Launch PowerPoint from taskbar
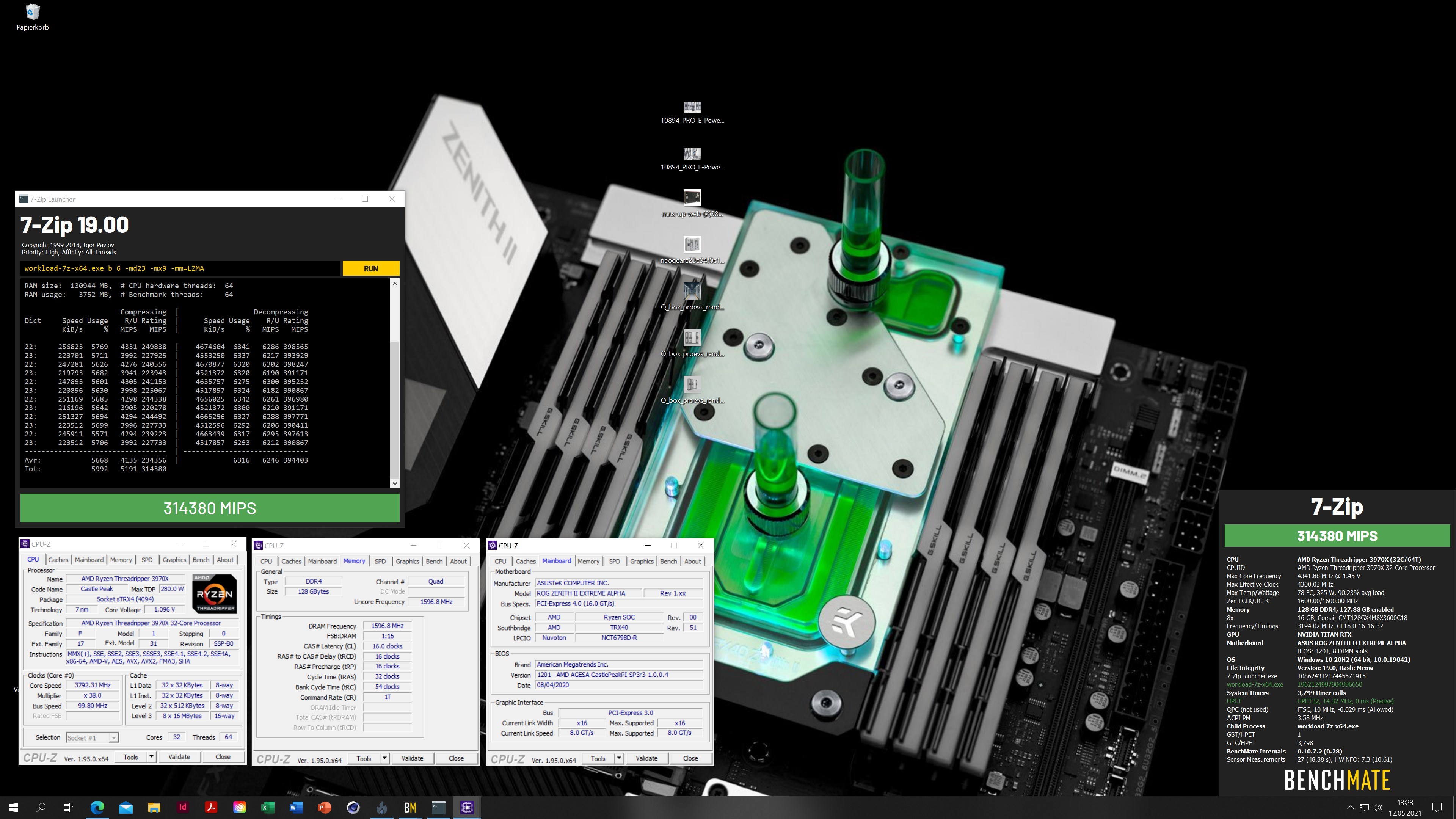Screen dimensions: 1456x819 point(325,807)
